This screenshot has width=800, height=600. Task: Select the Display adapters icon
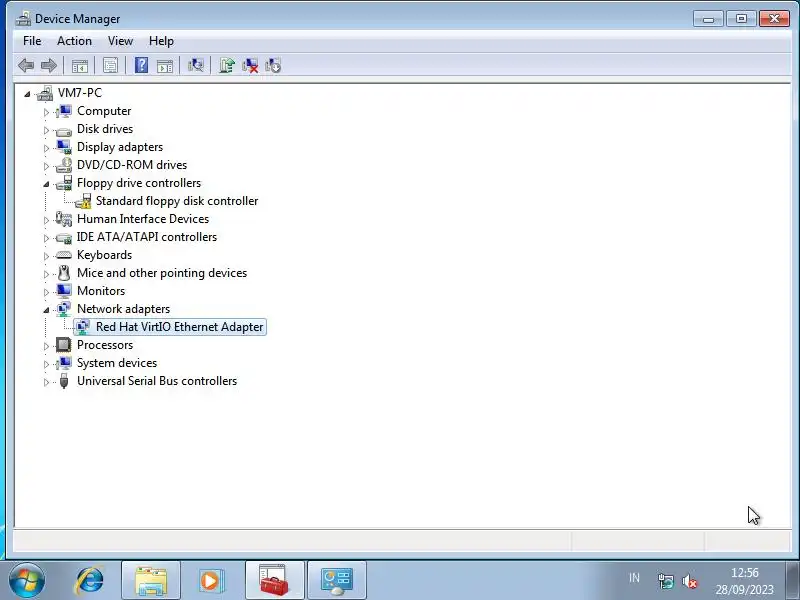tap(64, 147)
